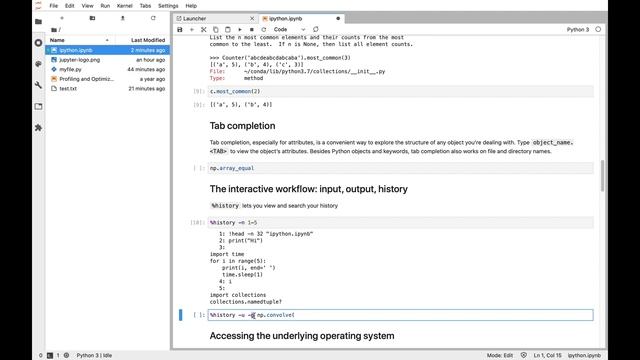Open the Extension Manager puzzle icon
Screen dimensions: 640x360
[x=38, y=128]
